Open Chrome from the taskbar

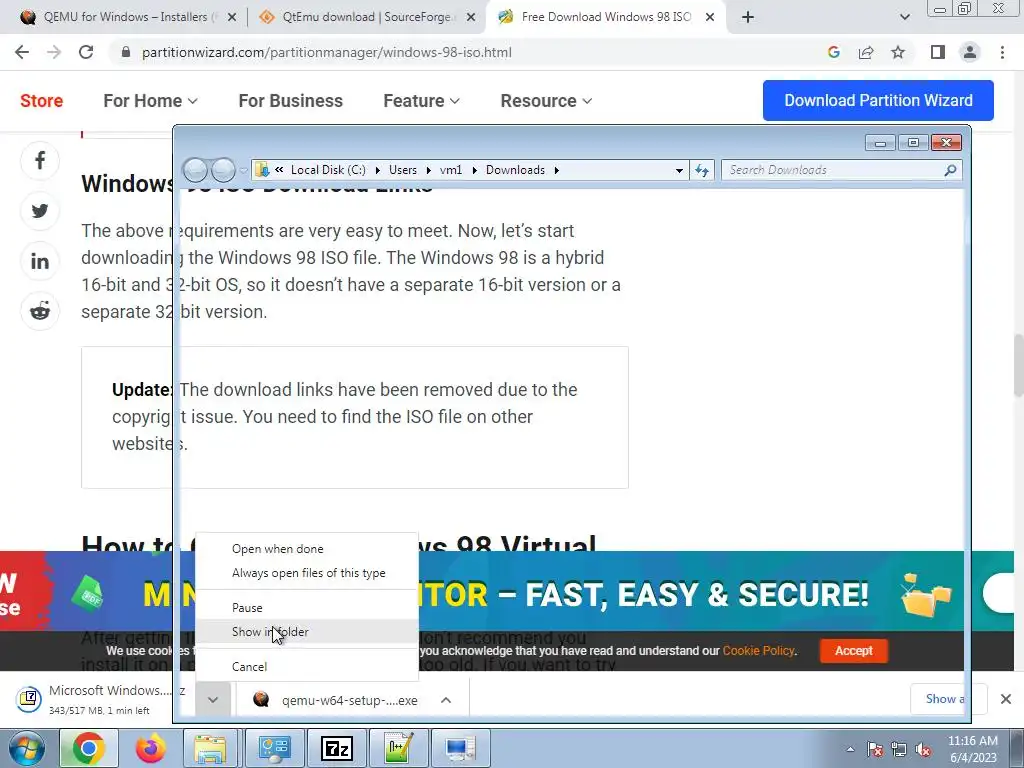pos(88,748)
